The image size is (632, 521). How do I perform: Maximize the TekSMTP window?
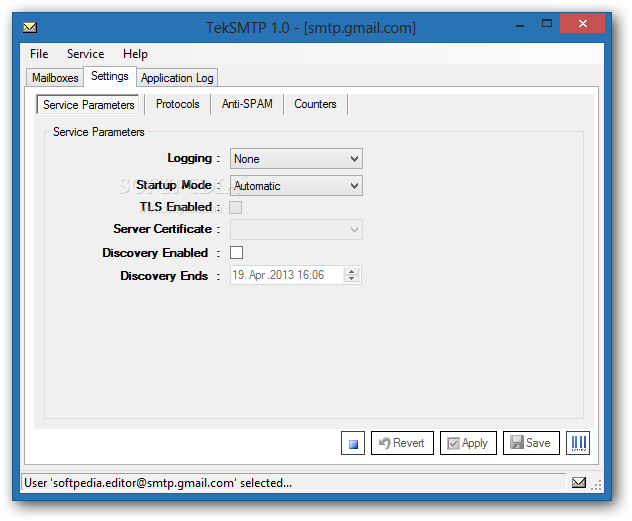click(547, 23)
